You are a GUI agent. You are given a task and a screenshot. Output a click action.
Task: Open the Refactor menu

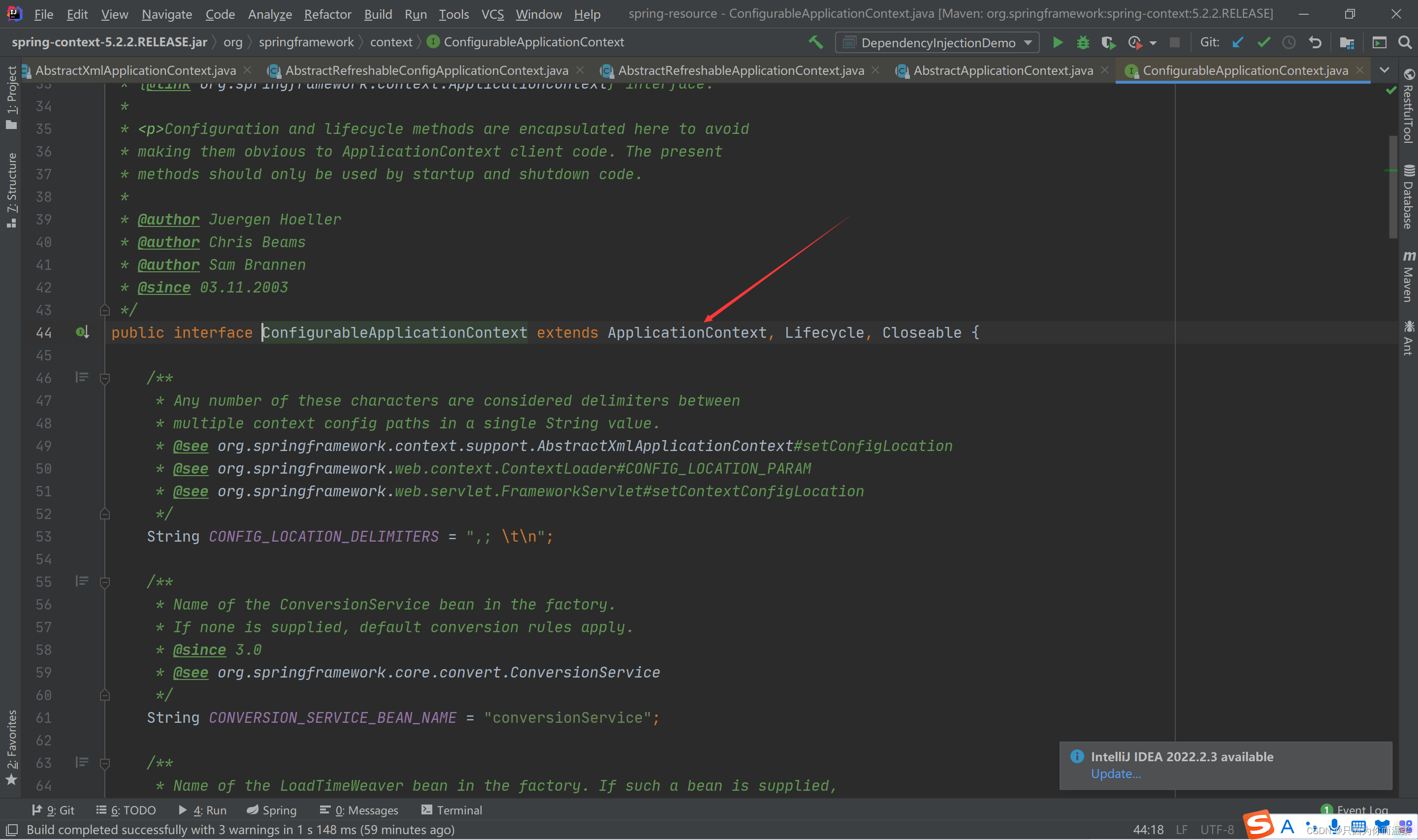(327, 14)
